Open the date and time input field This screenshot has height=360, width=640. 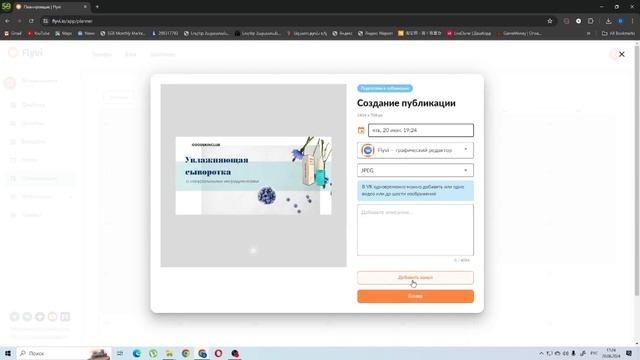click(x=421, y=130)
